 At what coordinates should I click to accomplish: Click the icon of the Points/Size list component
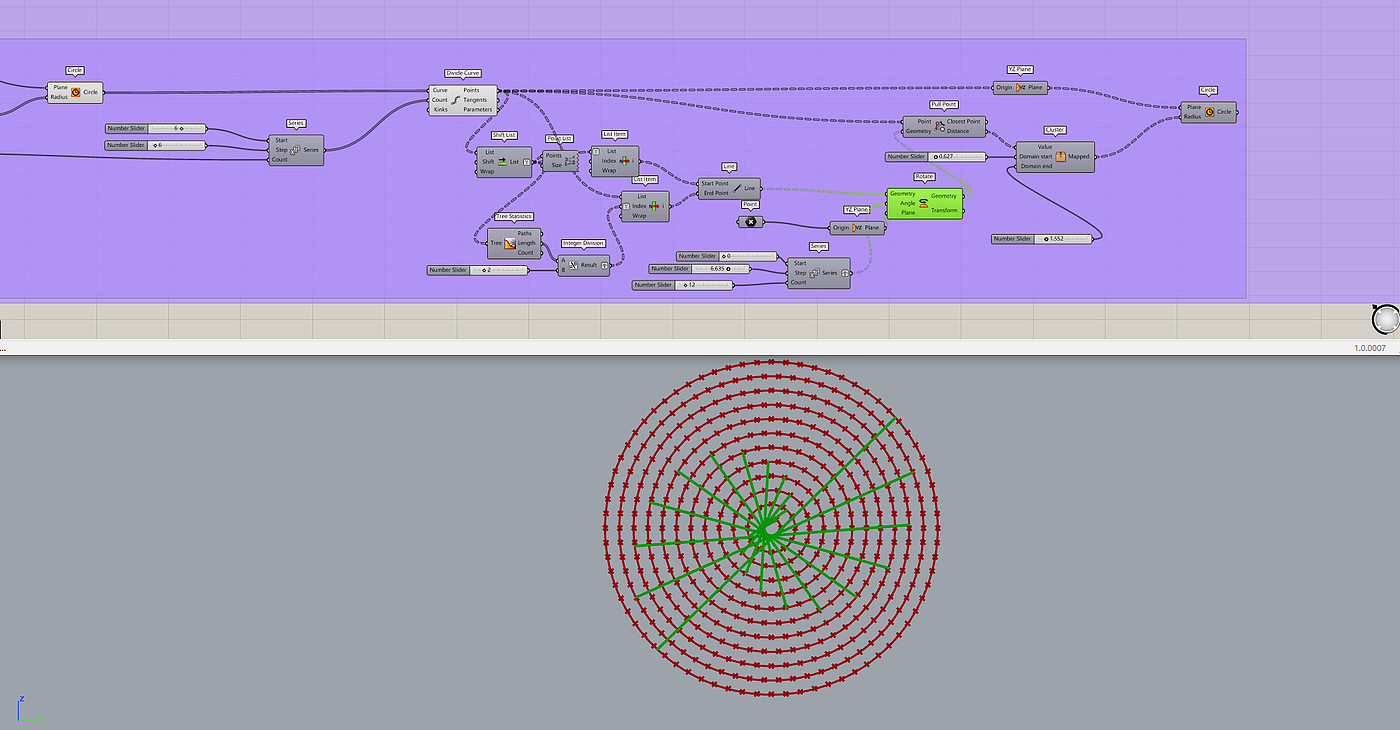(570, 161)
